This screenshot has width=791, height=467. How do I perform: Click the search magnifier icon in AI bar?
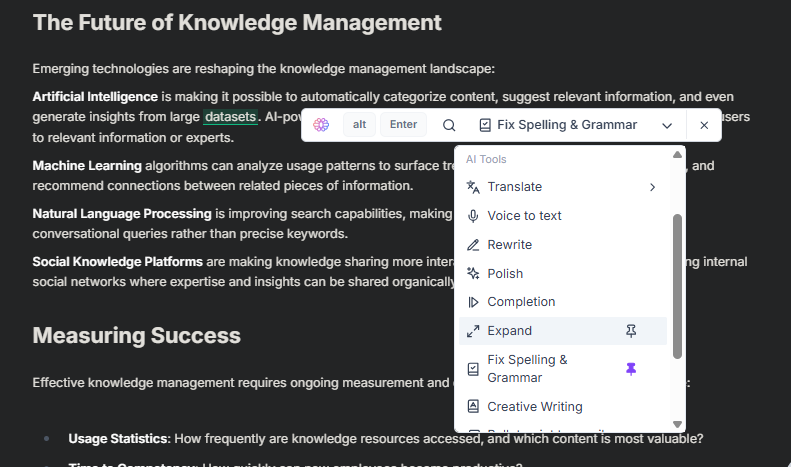click(449, 125)
